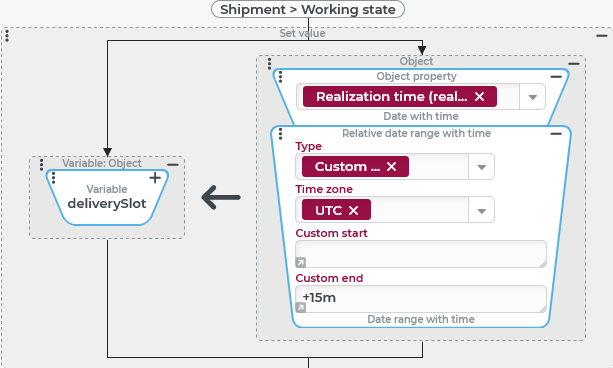This screenshot has height=368, width=613.
Task: Open the Object property block dots menu
Action: 280,77
